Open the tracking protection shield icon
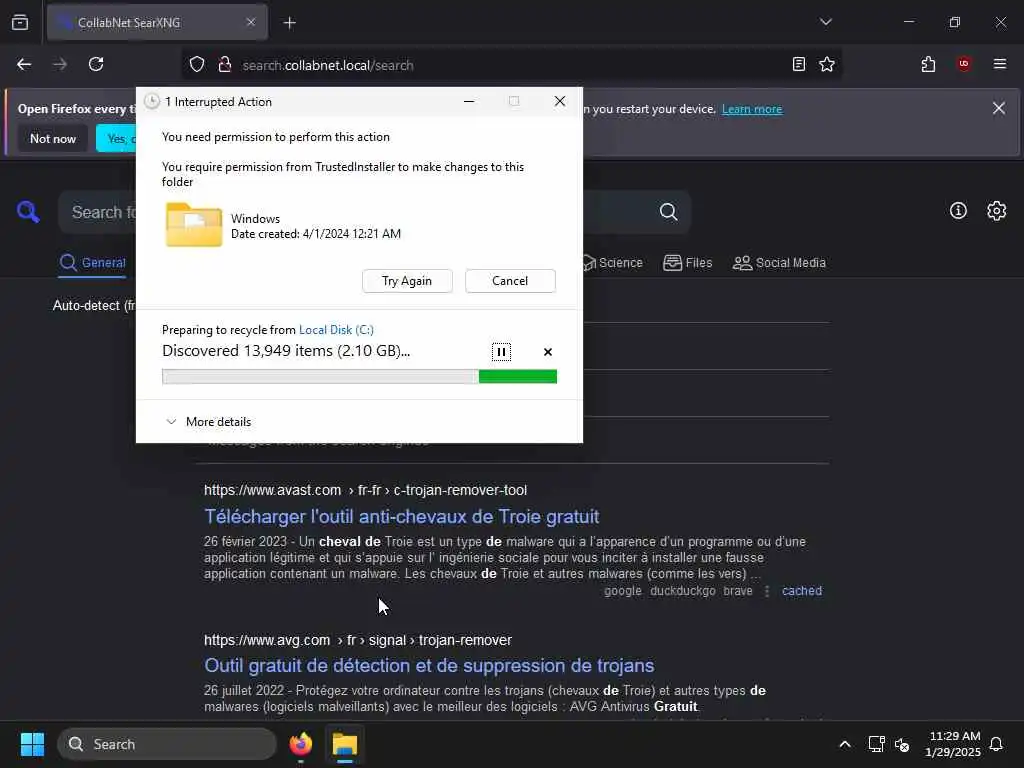 [x=197, y=65]
